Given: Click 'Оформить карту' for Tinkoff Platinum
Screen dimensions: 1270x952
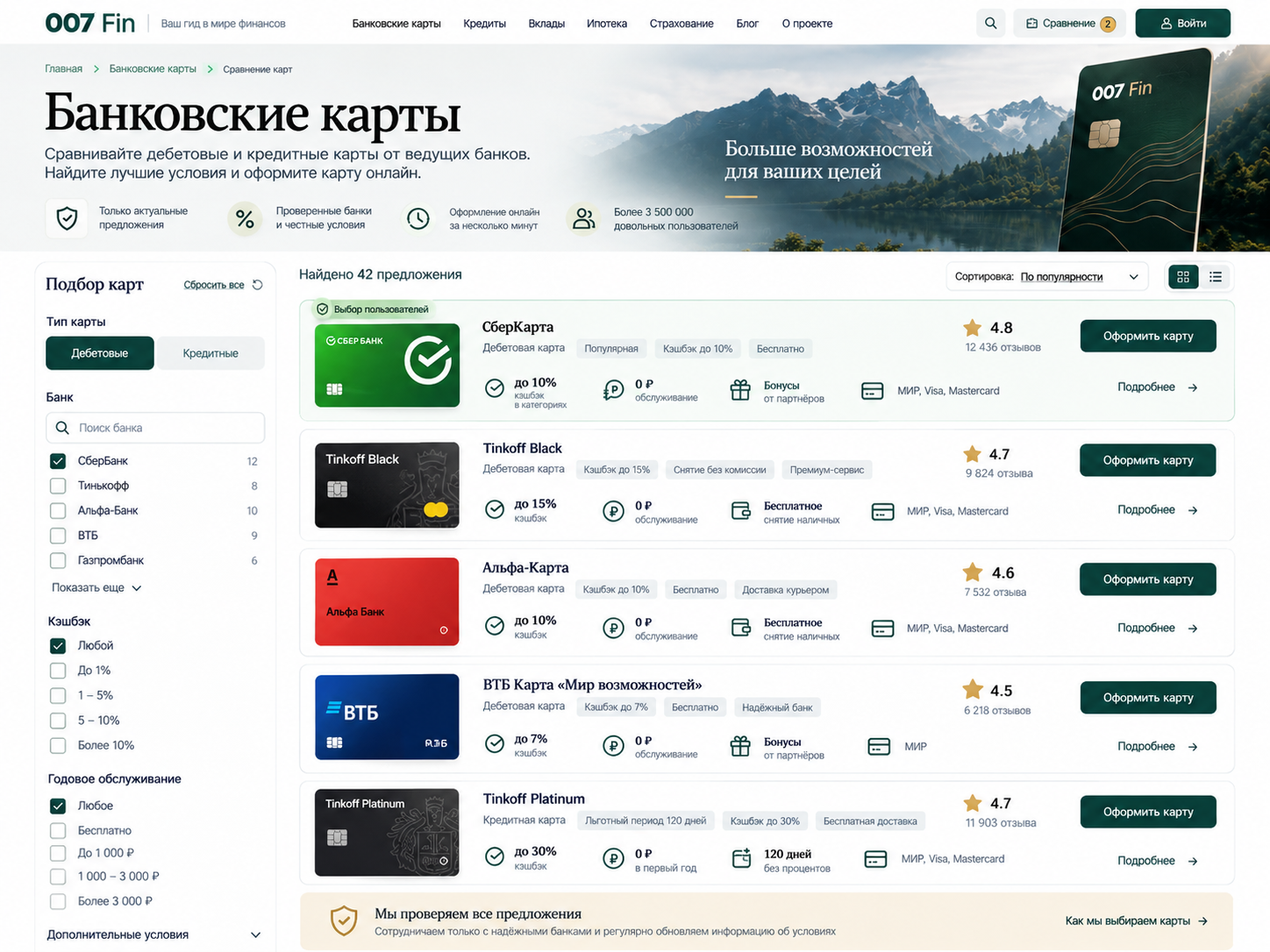Looking at the screenshot, I should point(1148,812).
